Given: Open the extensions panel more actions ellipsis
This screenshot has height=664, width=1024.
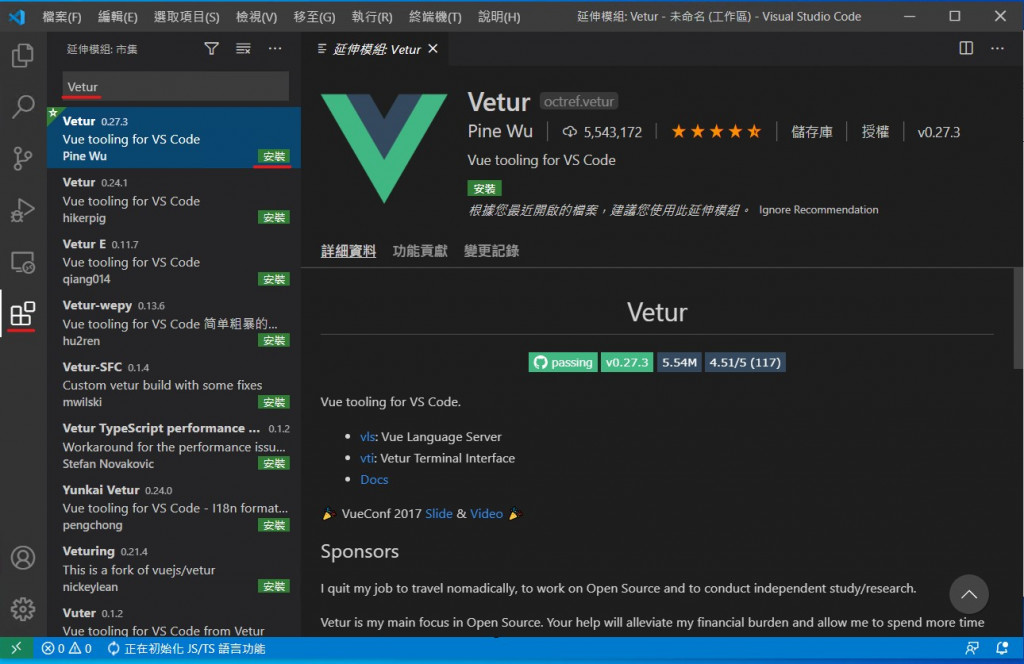Looking at the screenshot, I should coord(275,49).
